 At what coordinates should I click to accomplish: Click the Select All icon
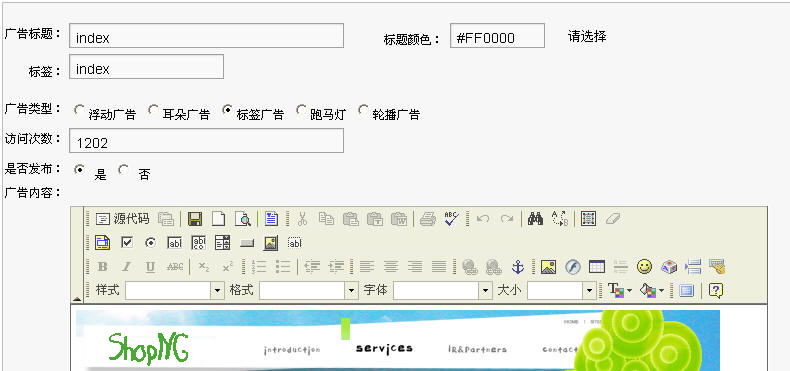pos(588,219)
